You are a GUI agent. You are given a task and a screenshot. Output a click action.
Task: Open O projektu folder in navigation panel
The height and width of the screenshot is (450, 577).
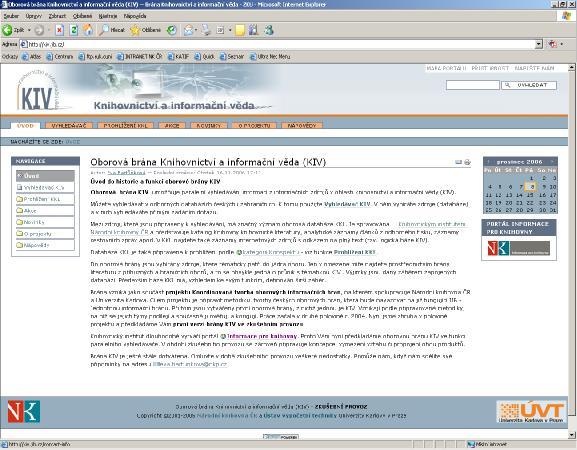(45, 234)
